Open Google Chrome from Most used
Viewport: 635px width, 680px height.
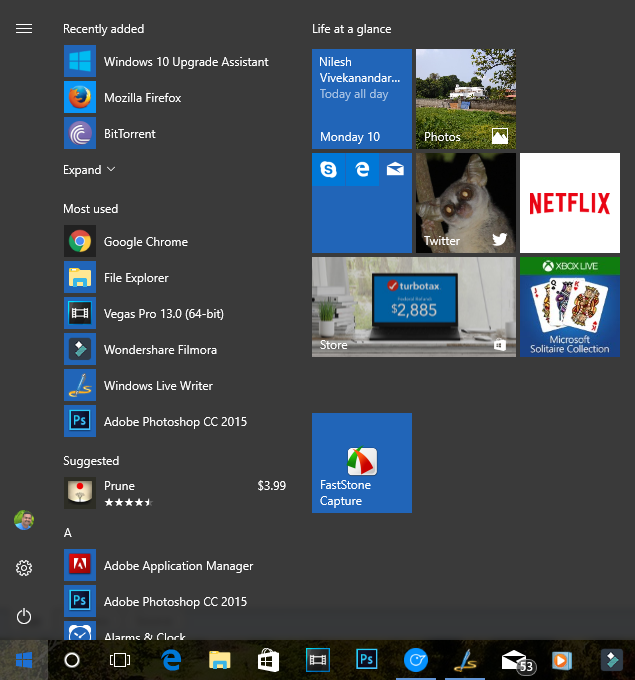176,242
